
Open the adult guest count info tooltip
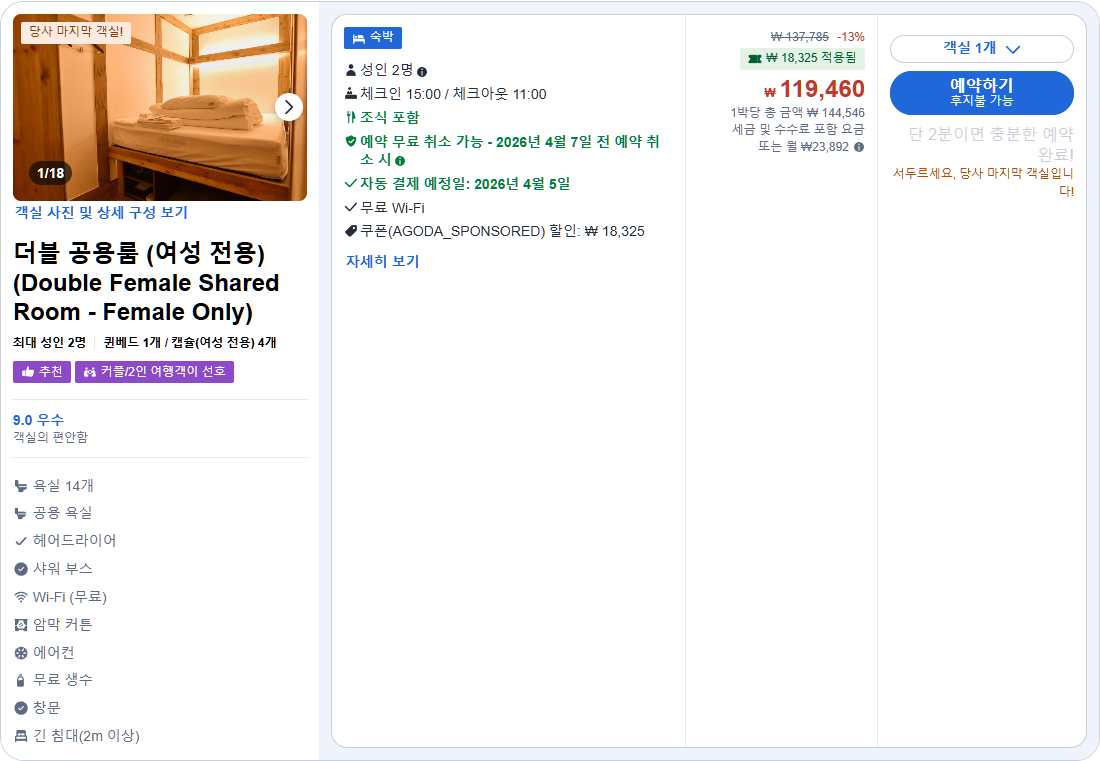pos(424,70)
